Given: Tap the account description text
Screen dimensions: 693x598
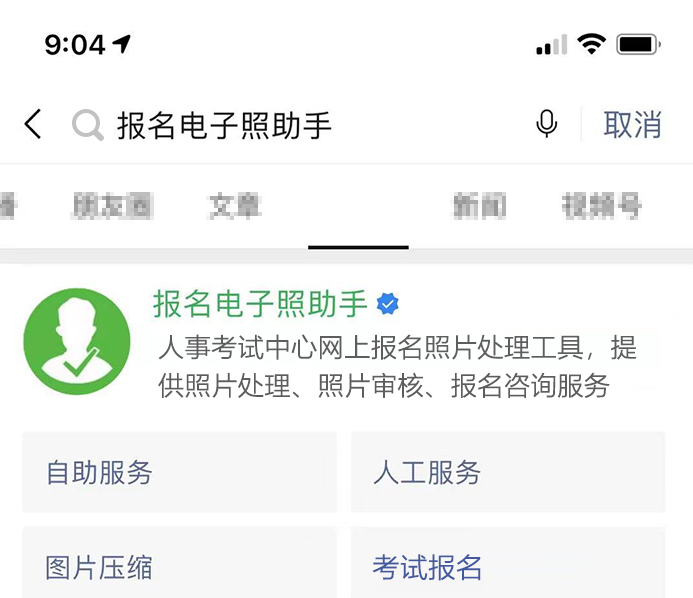Looking at the screenshot, I should [397, 366].
